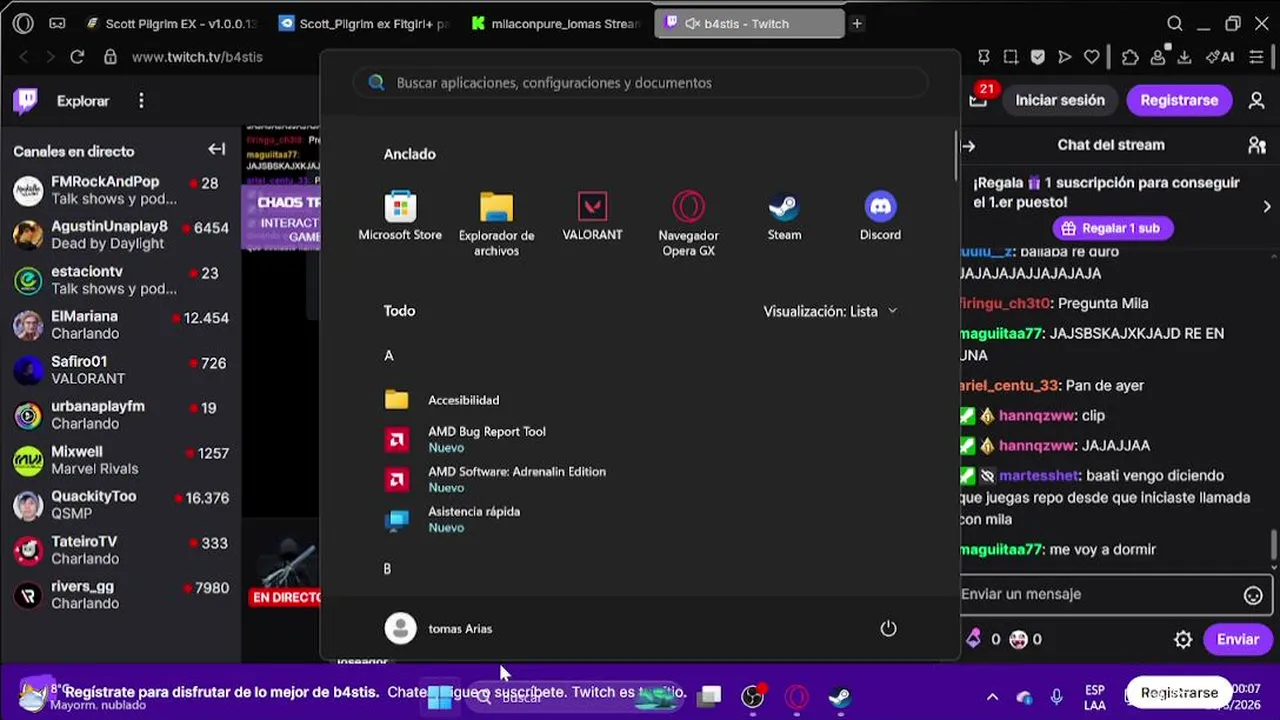Launch VALORANT from the Start menu
This screenshot has height=720, width=1280.
click(592, 216)
